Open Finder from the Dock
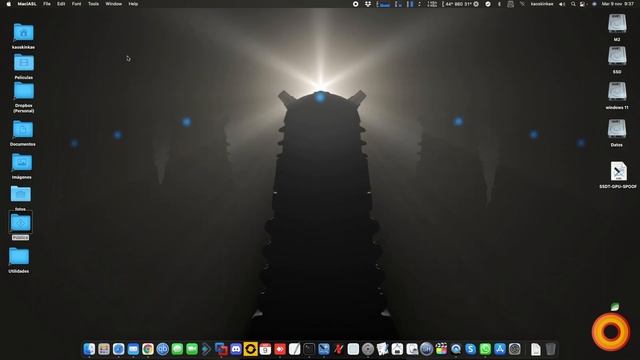 coord(89,349)
